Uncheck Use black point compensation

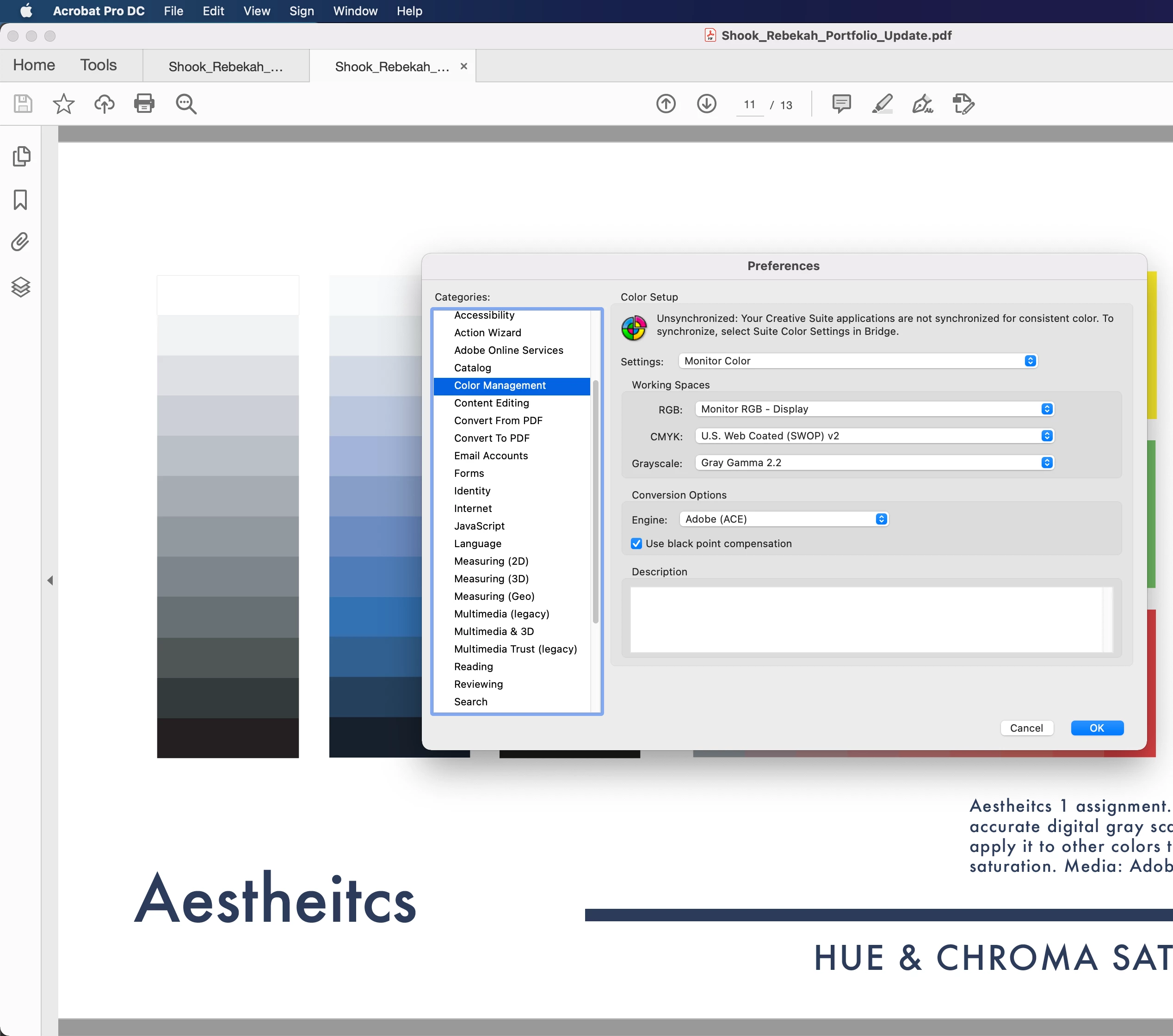pyautogui.click(x=636, y=543)
